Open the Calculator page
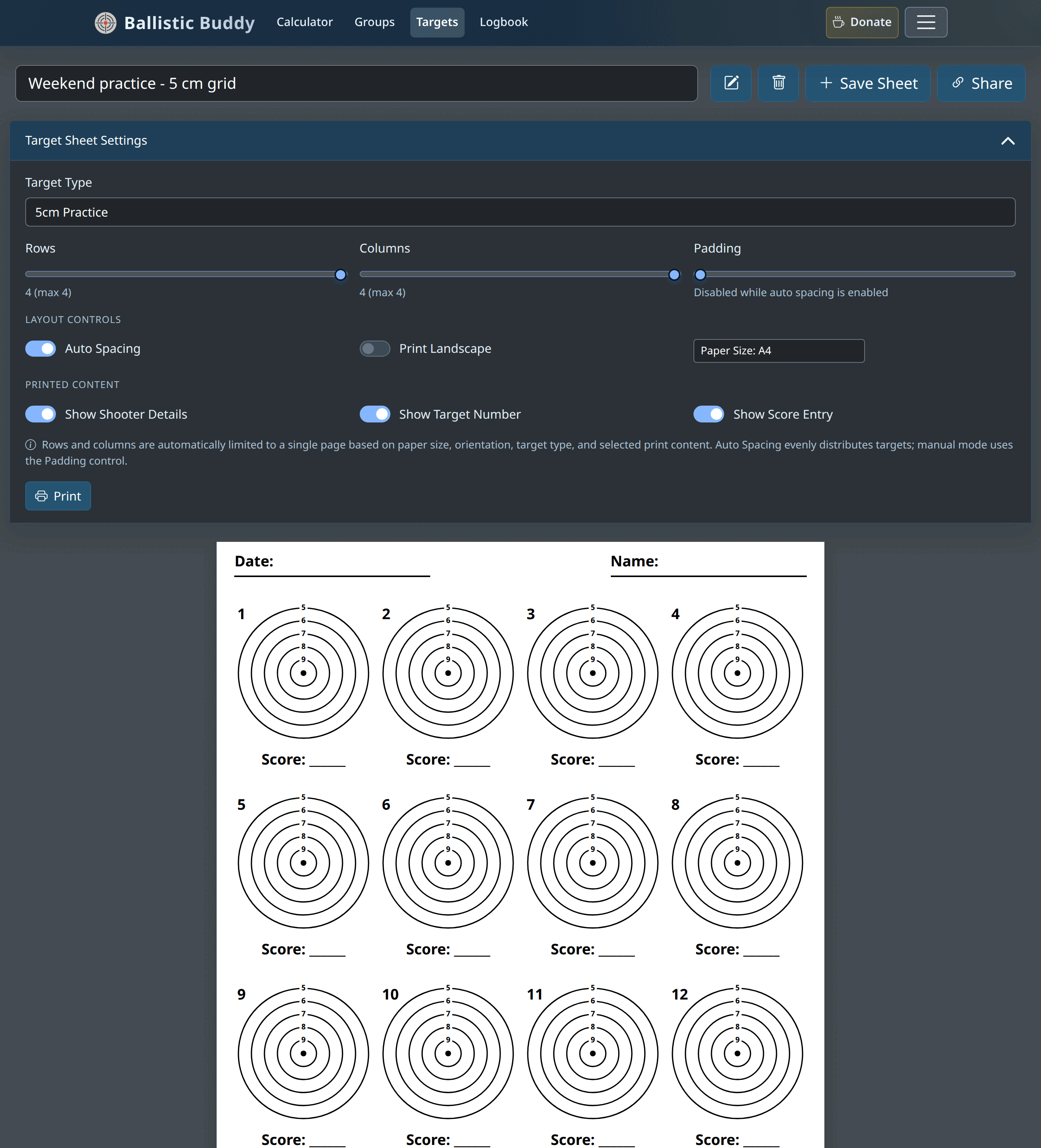 pyautogui.click(x=305, y=22)
